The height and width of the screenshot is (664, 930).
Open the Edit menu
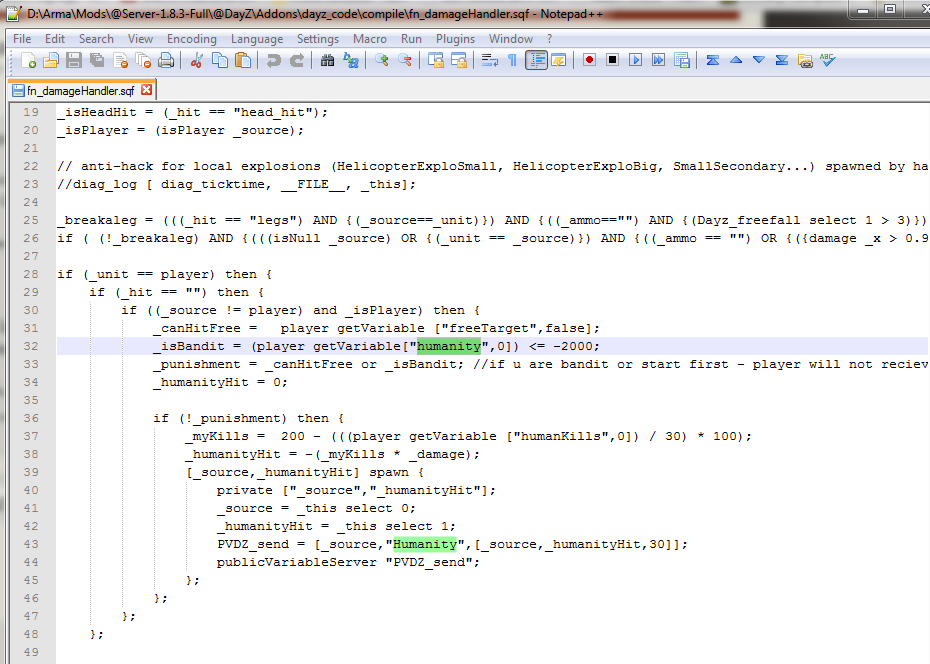click(x=55, y=39)
